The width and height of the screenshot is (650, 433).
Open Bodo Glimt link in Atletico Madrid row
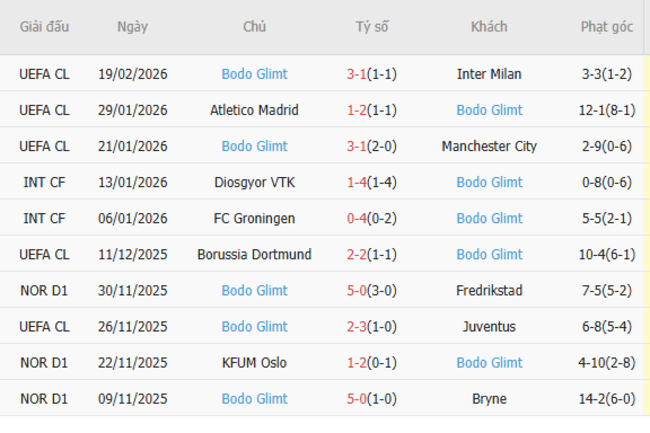coord(489,110)
